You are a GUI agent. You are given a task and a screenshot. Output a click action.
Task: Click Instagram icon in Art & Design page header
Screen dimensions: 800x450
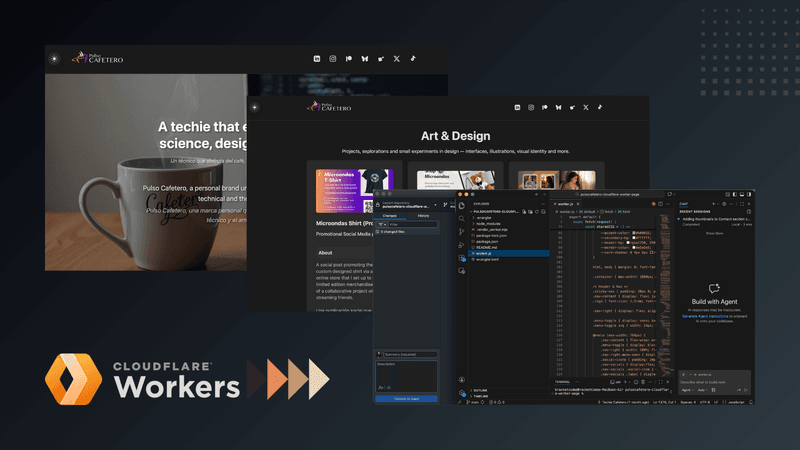531,108
